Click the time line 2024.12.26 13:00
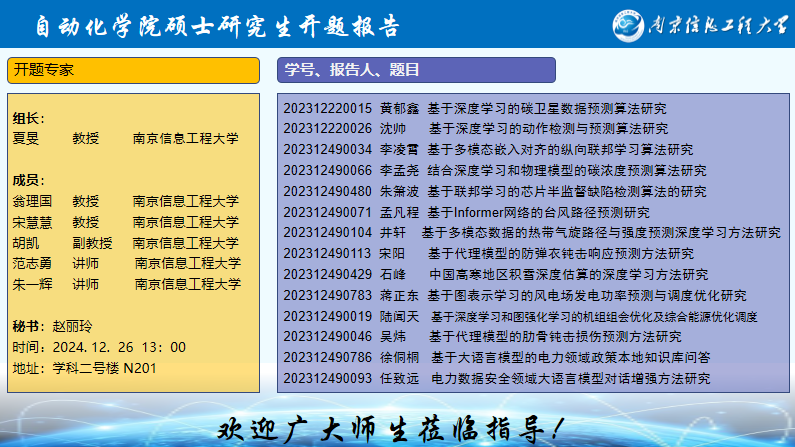Screen dimensions: 795x447 click(99, 347)
